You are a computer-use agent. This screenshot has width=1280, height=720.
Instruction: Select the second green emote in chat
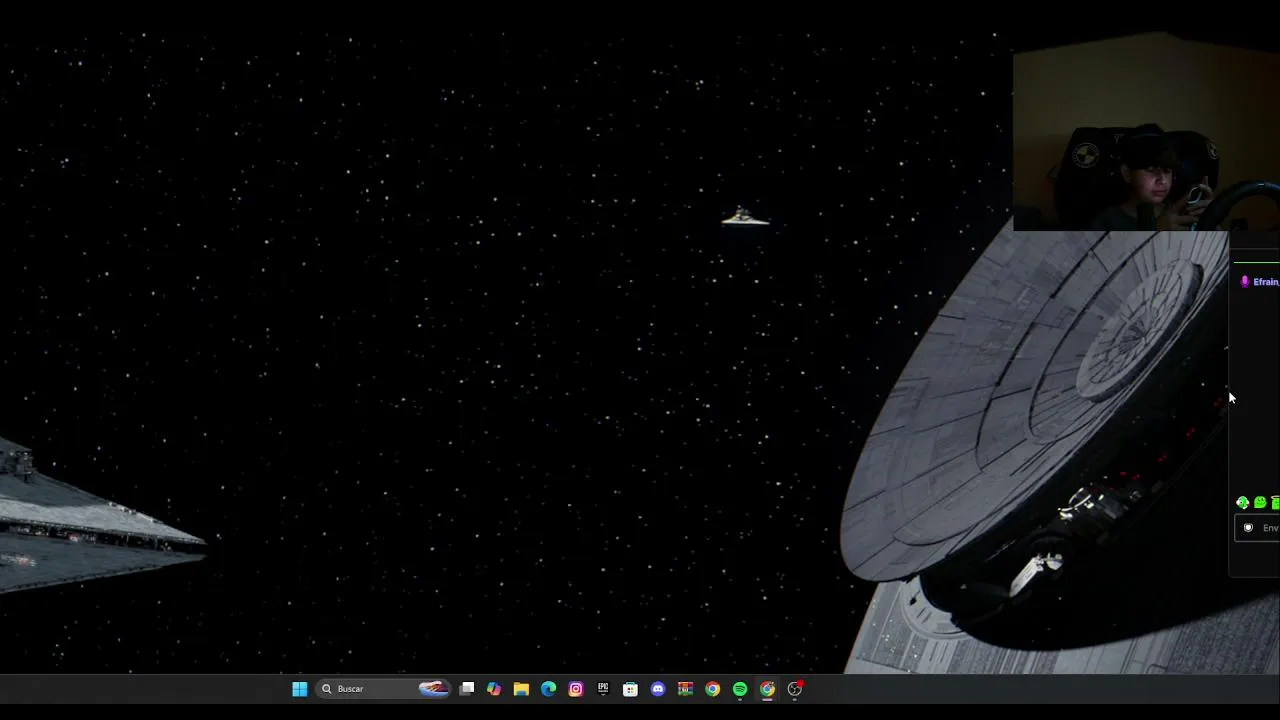coord(1260,503)
